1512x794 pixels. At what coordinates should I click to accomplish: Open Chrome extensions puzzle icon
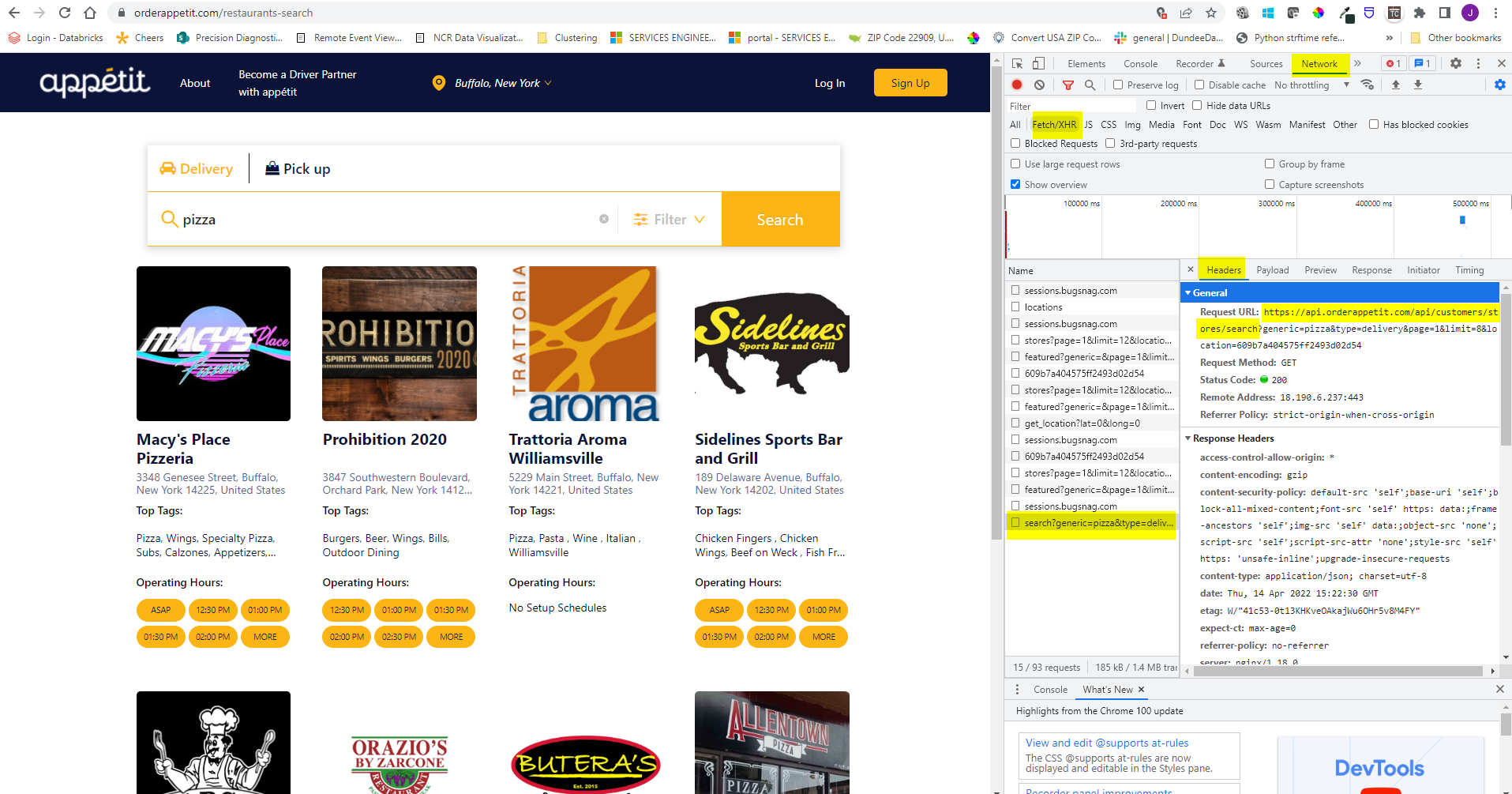[1420, 13]
